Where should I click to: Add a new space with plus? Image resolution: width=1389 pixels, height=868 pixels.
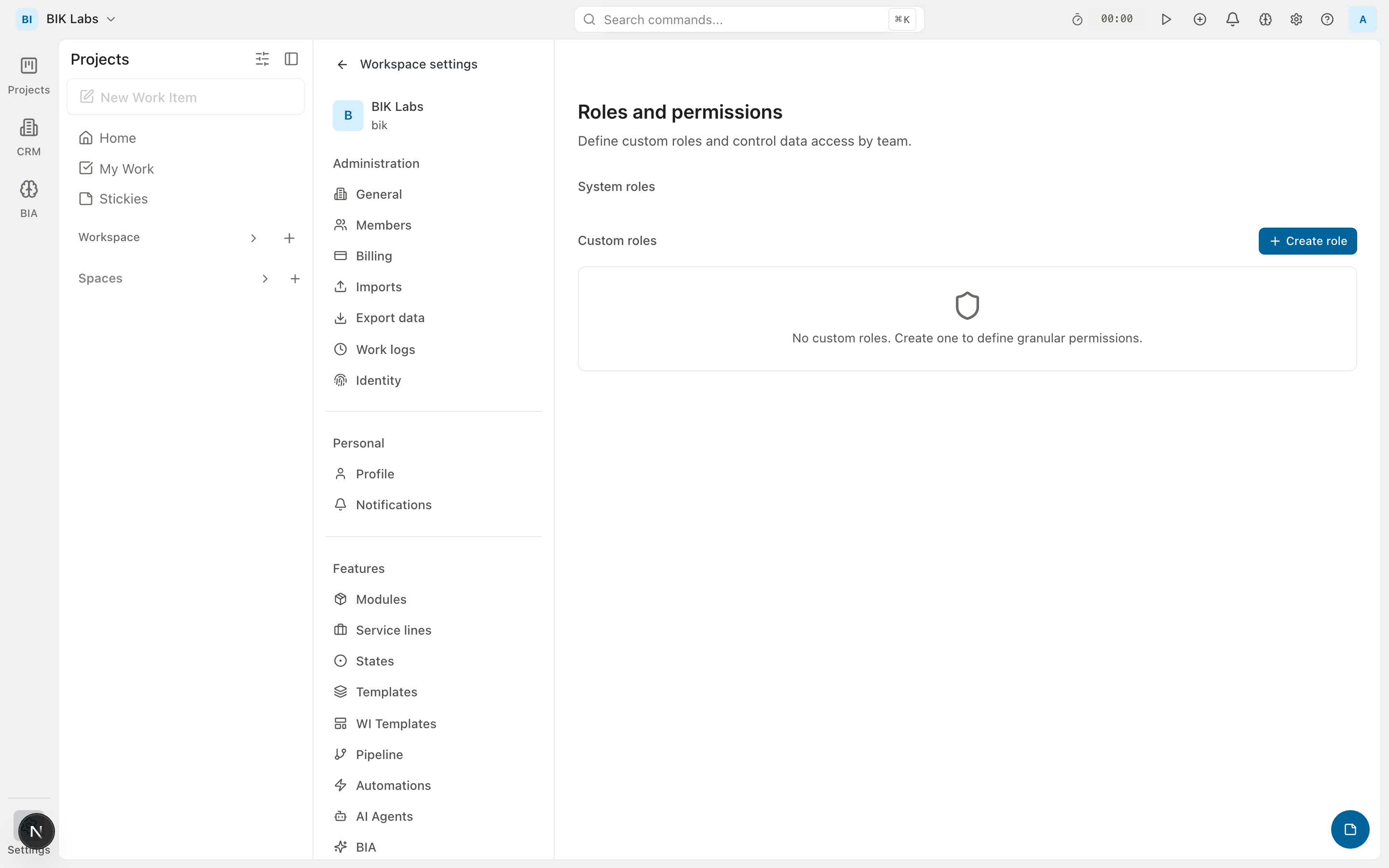click(x=295, y=278)
